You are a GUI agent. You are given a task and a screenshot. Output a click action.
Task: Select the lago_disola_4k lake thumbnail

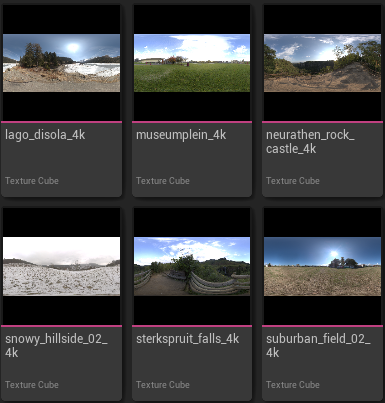(x=61, y=63)
